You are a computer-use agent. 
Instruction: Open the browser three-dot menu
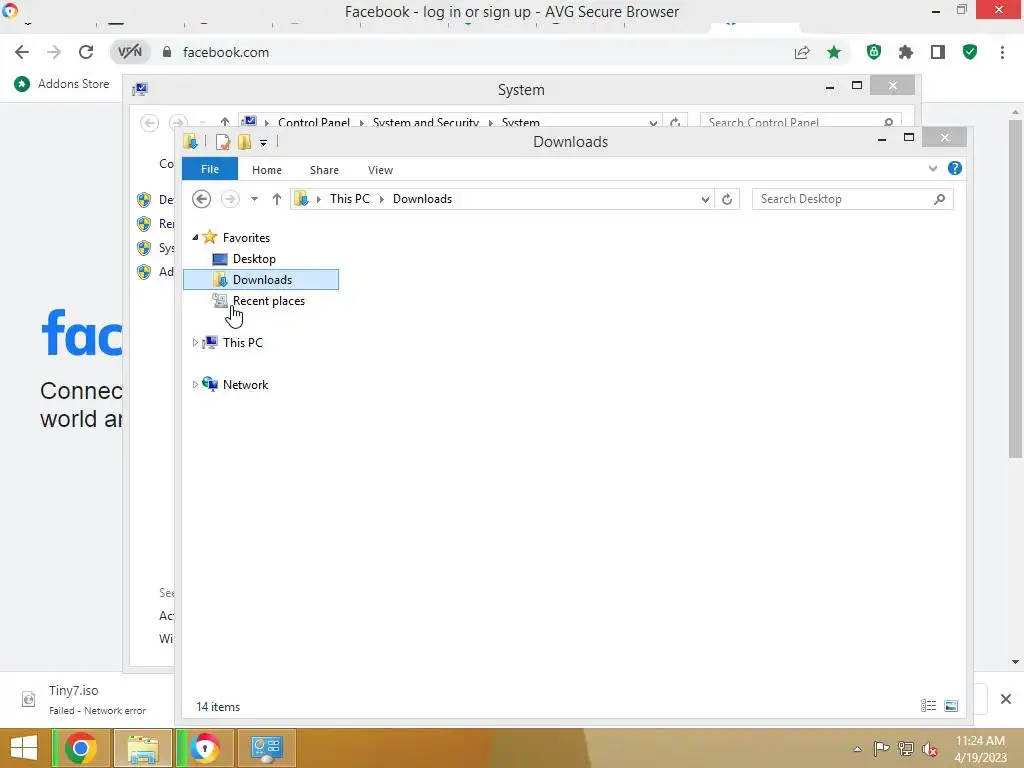(1002, 52)
